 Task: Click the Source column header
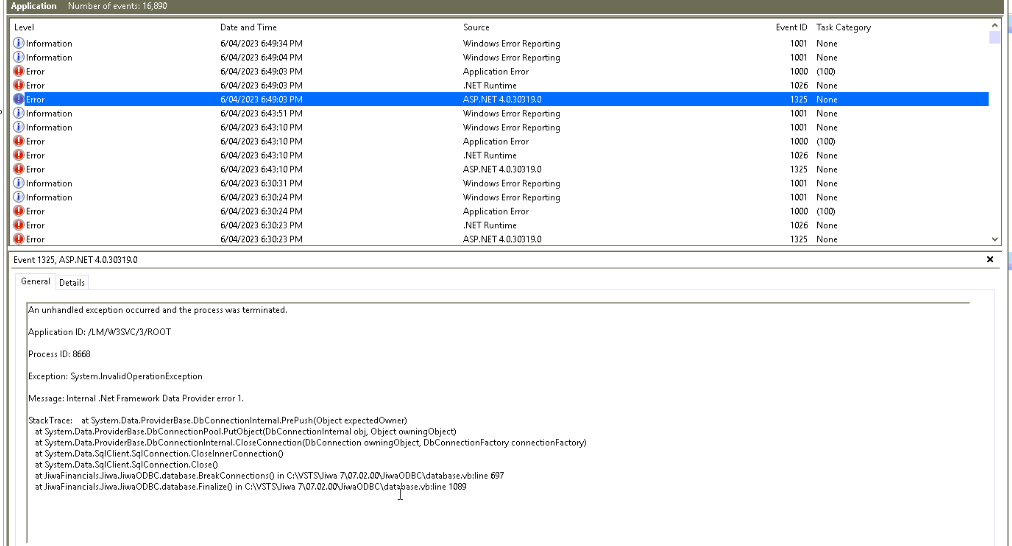pyautogui.click(x=476, y=27)
